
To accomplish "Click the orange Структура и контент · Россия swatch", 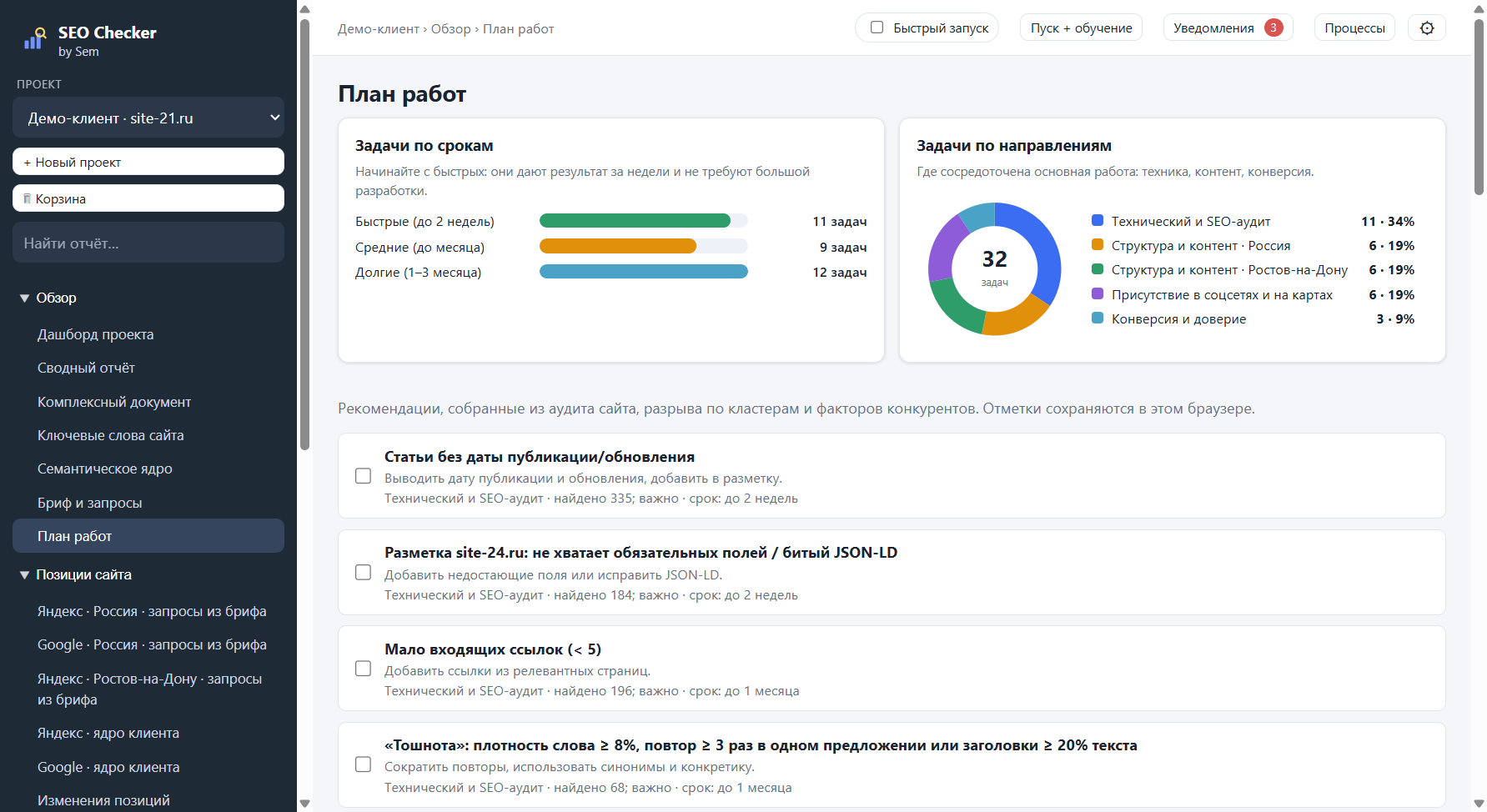I will point(1098,245).
